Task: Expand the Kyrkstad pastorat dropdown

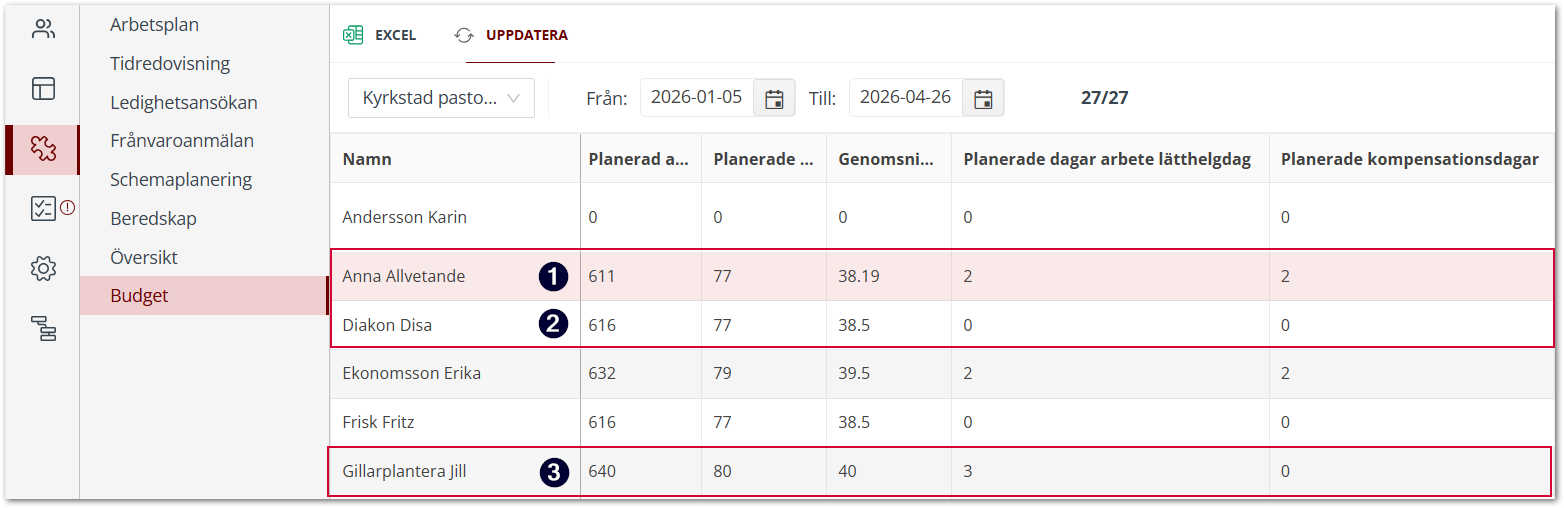Action: click(441, 98)
